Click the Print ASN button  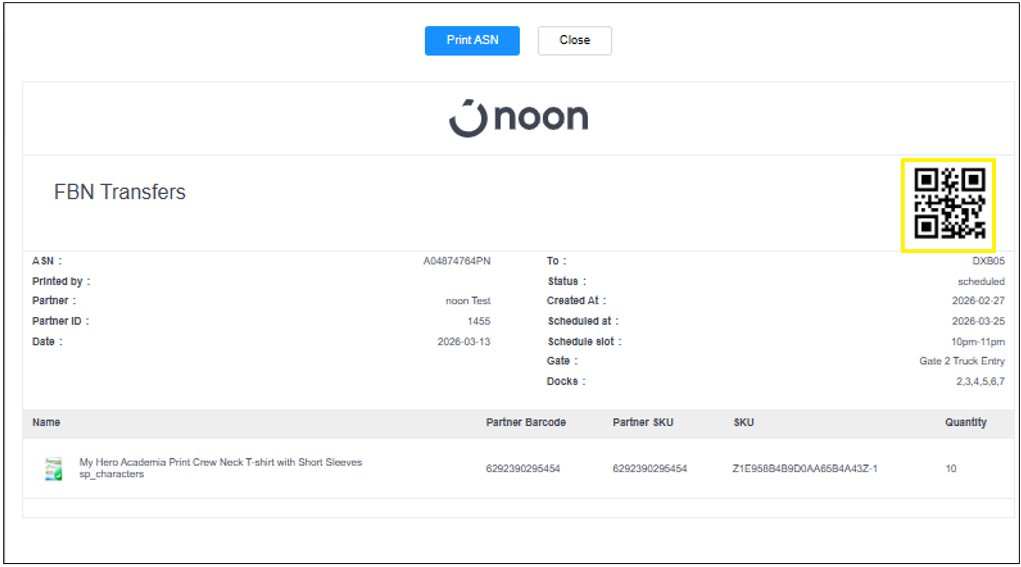click(x=472, y=40)
